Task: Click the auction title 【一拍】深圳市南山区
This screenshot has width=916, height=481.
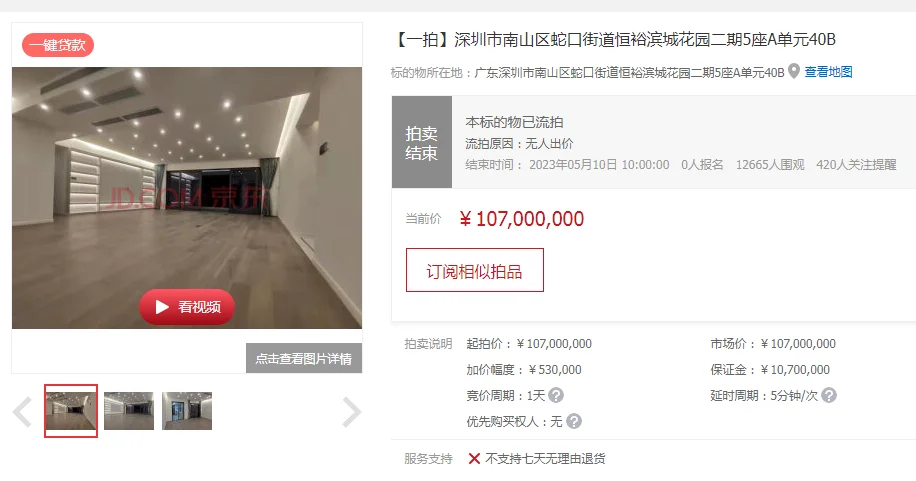Action: click(613, 40)
